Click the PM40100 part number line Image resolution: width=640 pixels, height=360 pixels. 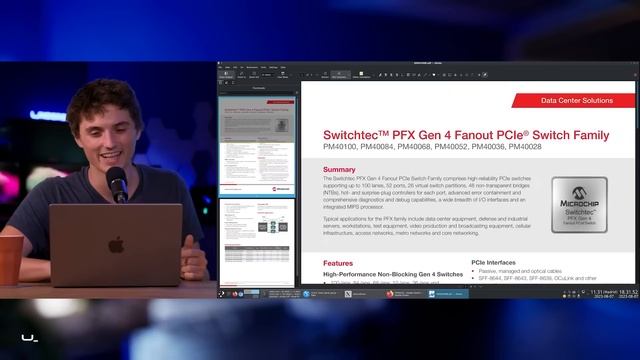tap(432, 147)
